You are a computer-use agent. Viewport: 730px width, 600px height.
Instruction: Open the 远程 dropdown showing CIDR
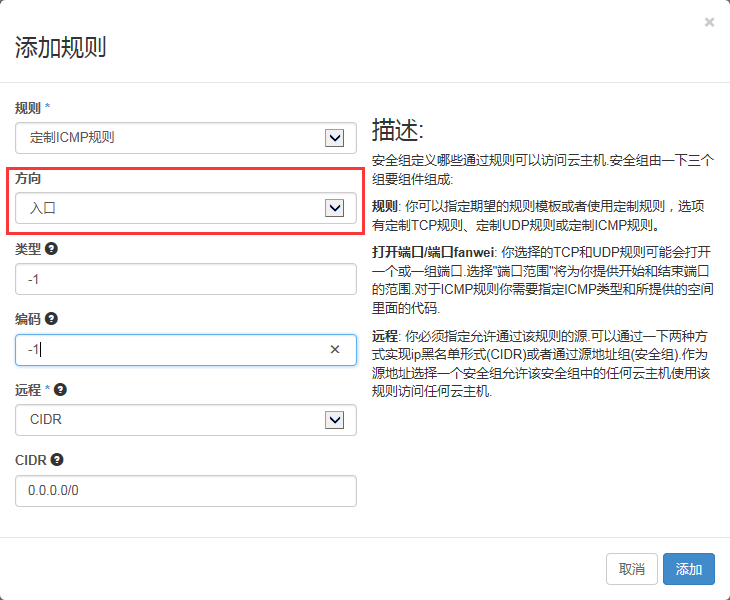[186, 420]
